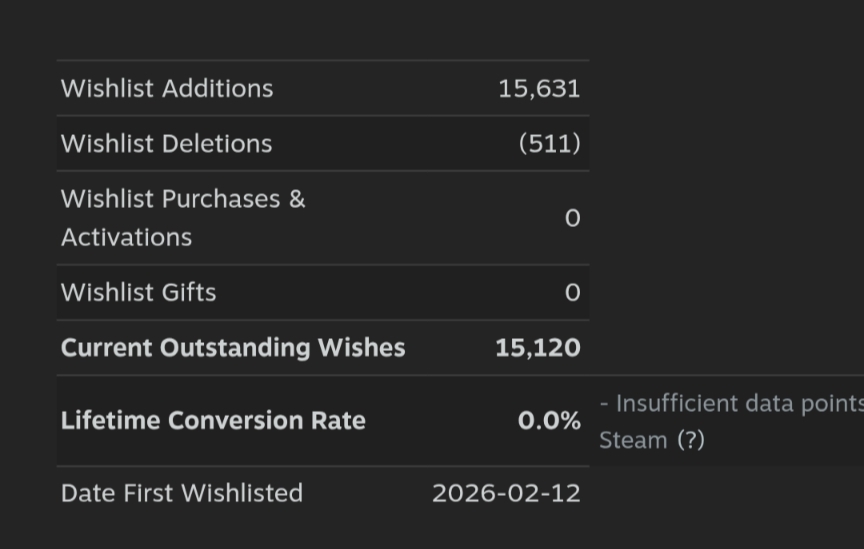The image size is (864, 549).
Task: Click the Lifetime Conversion Rate label
Action: point(213,420)
